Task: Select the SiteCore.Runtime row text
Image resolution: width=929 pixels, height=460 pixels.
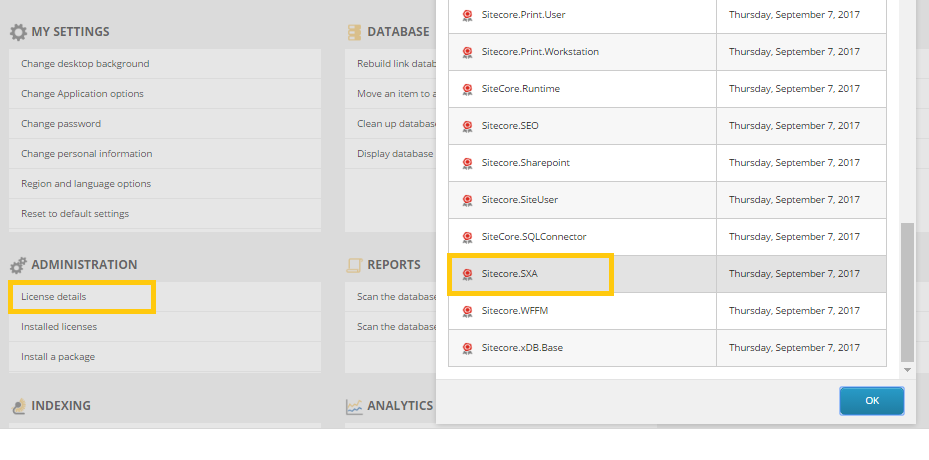Action: point(521,88)
